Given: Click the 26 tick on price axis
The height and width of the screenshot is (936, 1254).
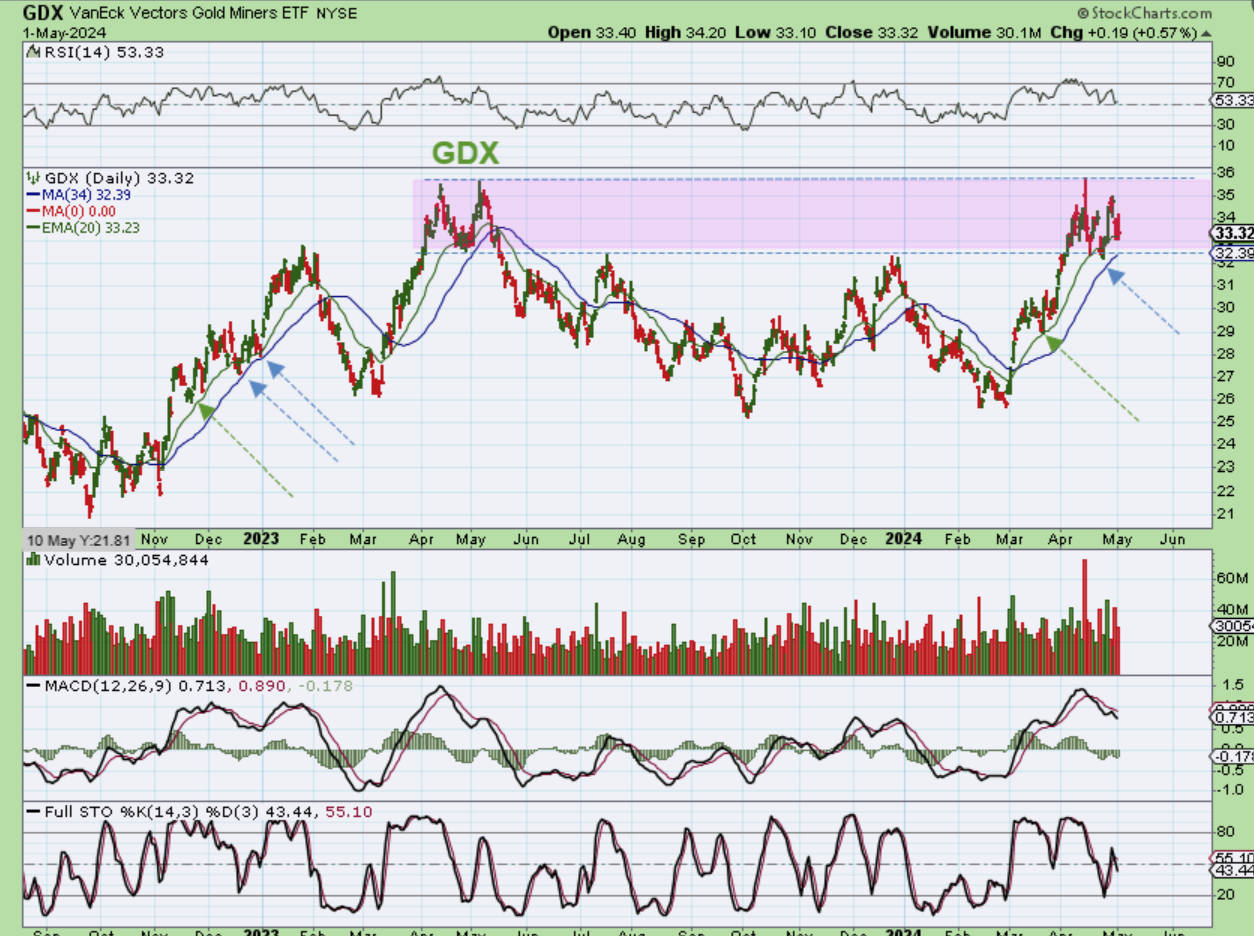Looking at the screenshot, I should tap(1224, 398).
